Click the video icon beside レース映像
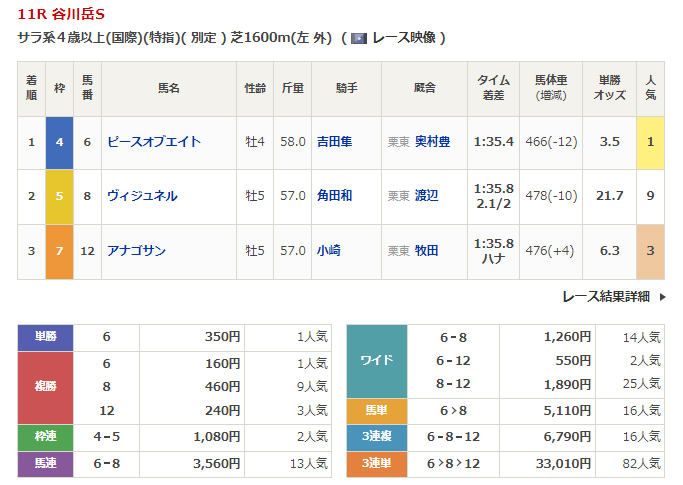 click(x=359, y=38)
